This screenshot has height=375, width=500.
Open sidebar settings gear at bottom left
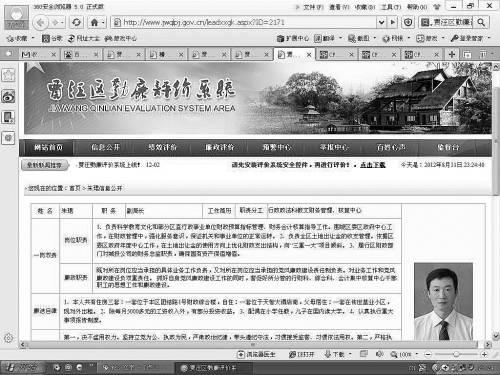click(x=9, y=338)
